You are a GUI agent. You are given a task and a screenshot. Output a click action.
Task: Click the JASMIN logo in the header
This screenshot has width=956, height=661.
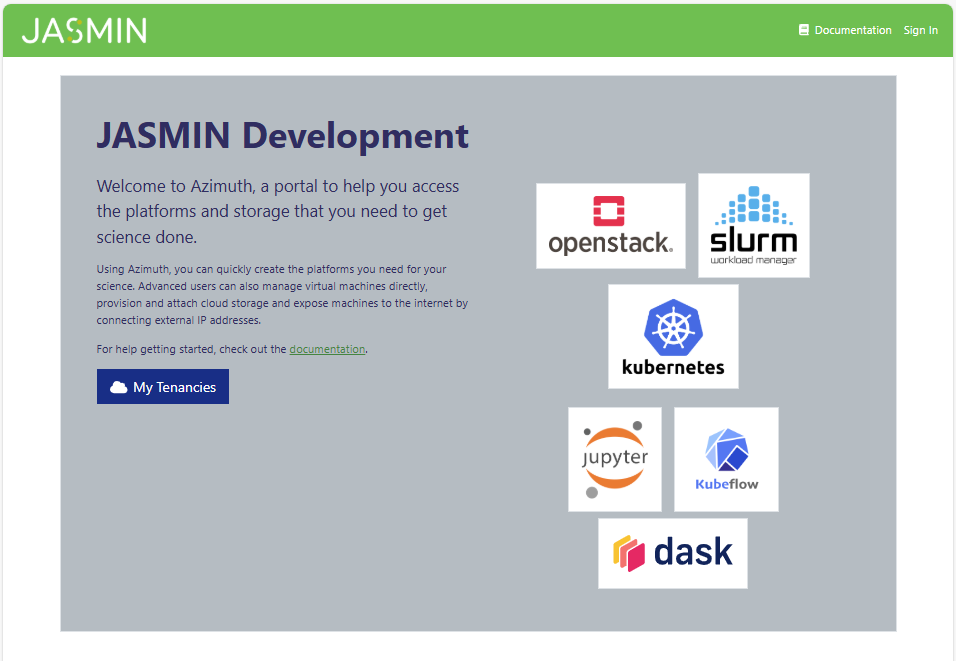click(84, 30)
